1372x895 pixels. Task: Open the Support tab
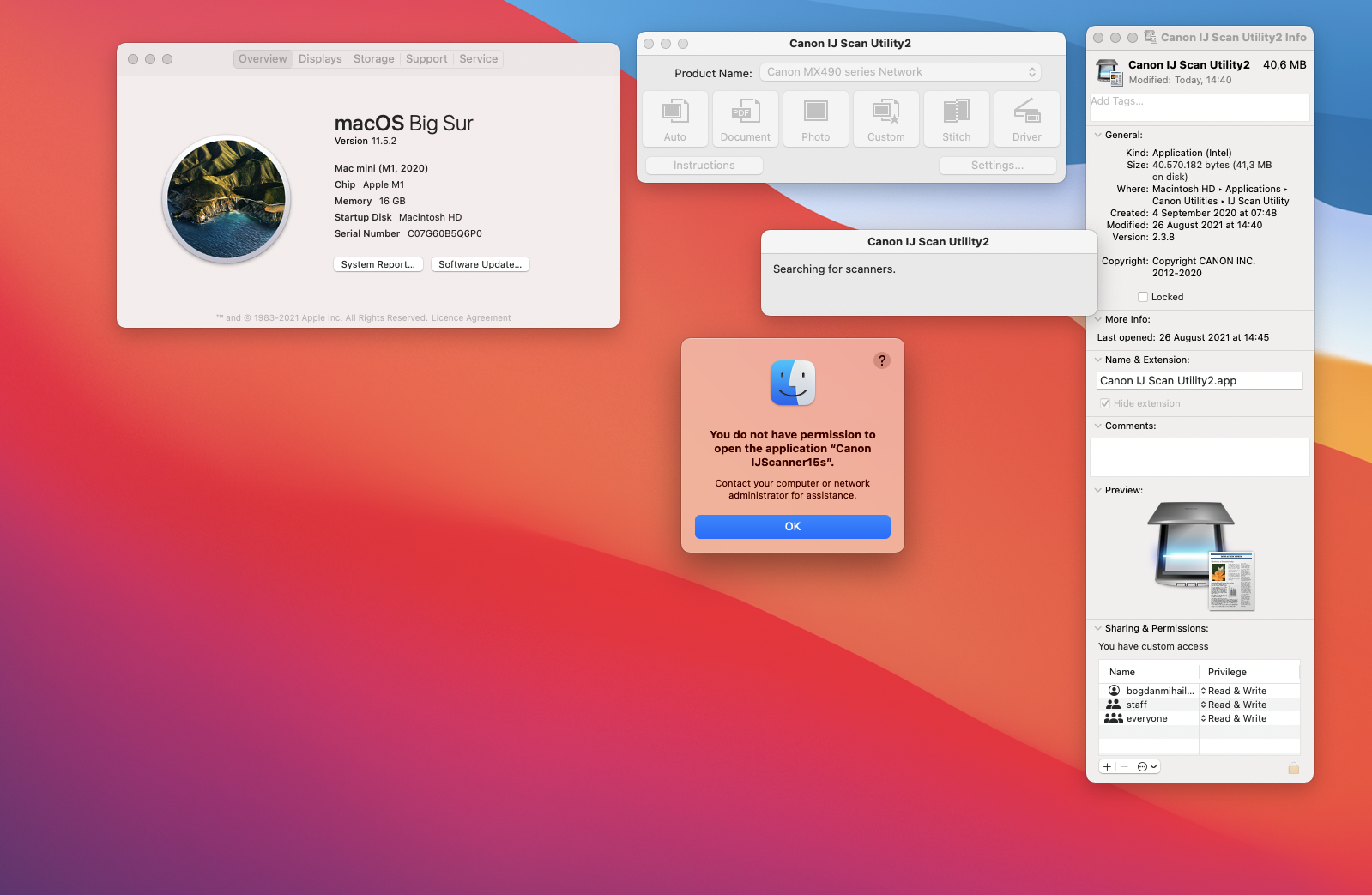point(426,58)
